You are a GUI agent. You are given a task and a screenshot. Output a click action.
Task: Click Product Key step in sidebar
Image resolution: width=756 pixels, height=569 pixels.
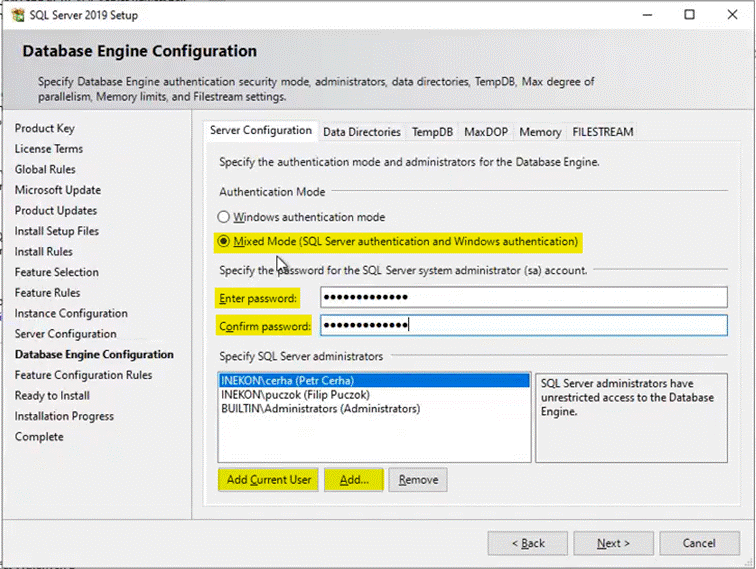(45, 128)
